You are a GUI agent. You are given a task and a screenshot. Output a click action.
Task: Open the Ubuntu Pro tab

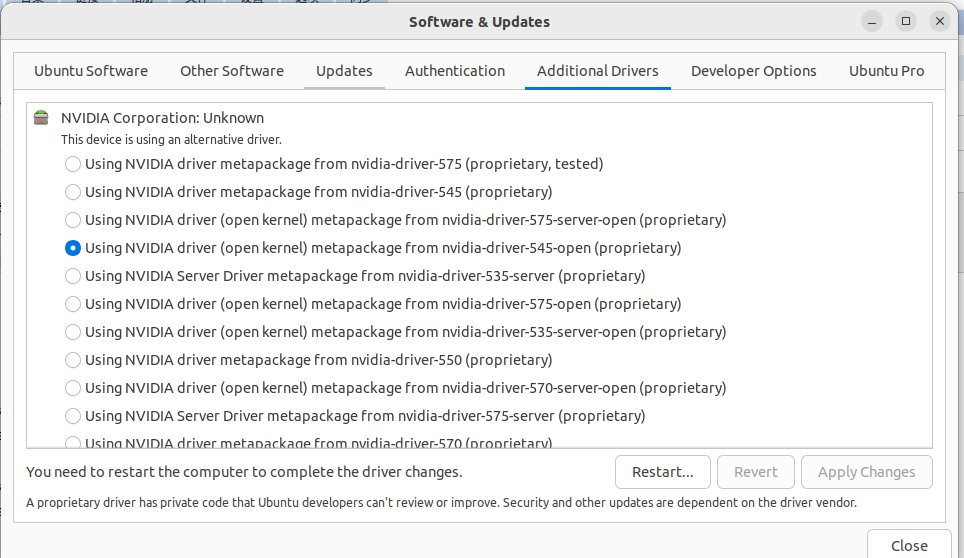pyautogui.click(x=886, y=71)
